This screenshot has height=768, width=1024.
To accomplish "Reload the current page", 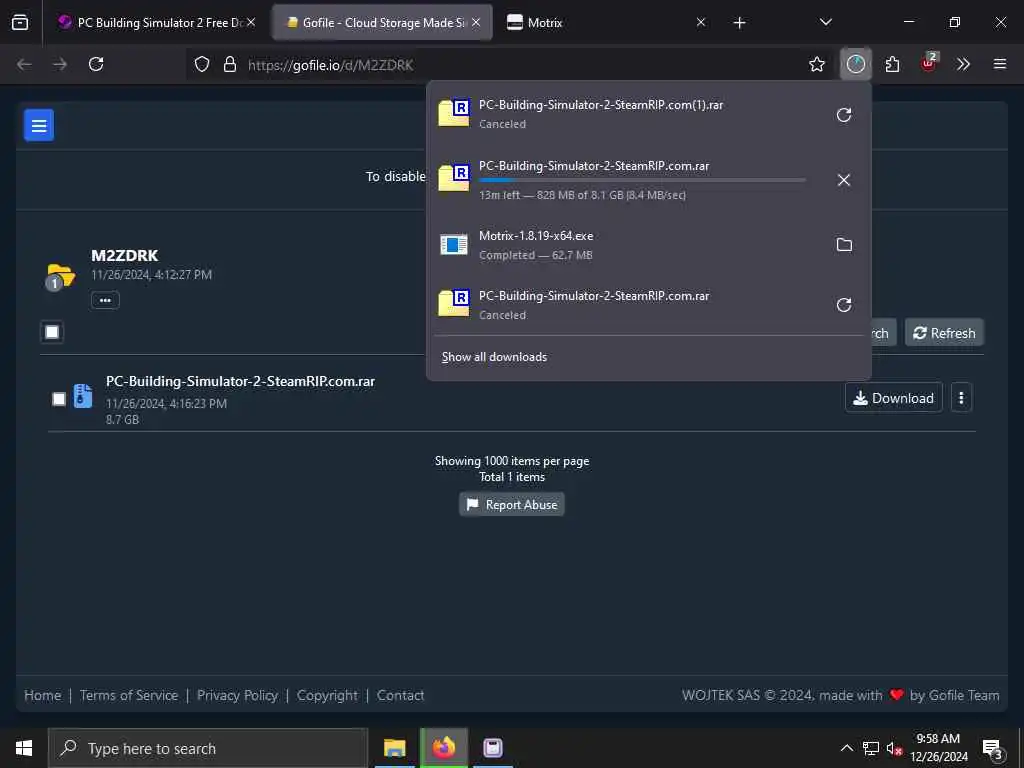I will (96, 64).
